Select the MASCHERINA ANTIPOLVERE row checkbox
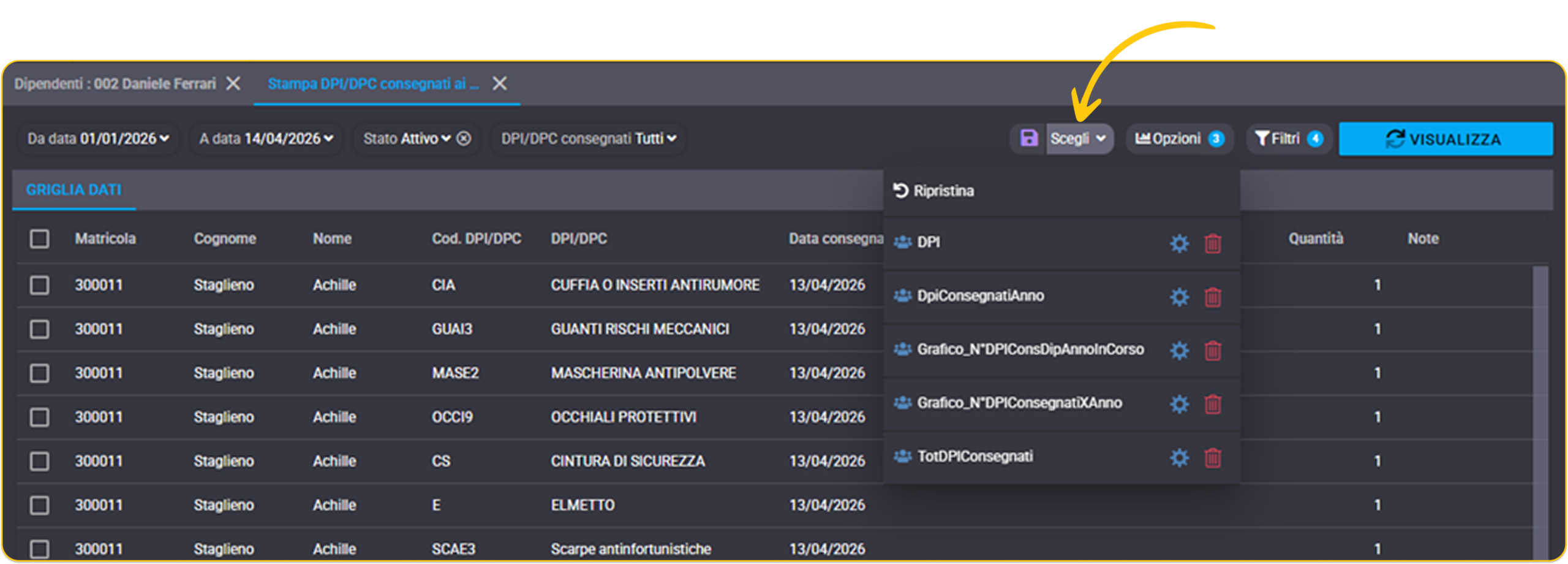 click(x=40, y=373)
